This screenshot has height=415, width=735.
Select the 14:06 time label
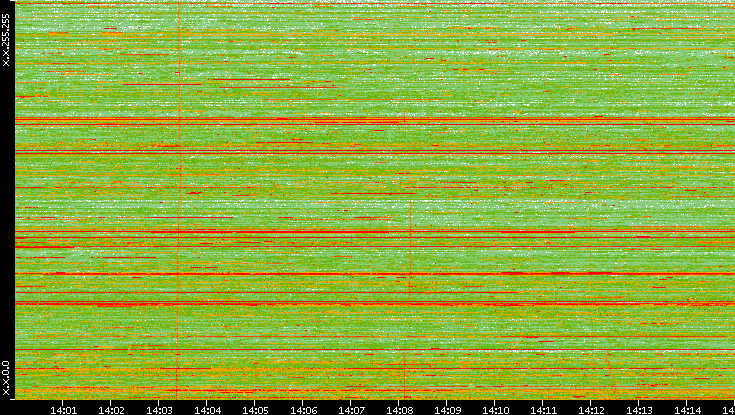(x=303, y=410)
